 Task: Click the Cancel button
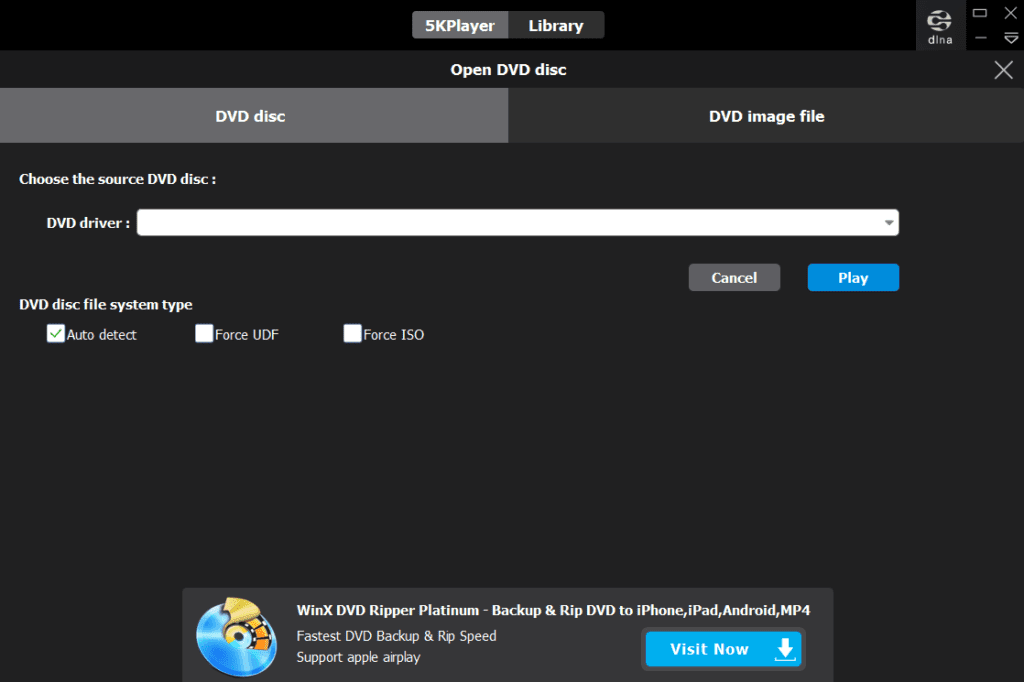(734, 278)
